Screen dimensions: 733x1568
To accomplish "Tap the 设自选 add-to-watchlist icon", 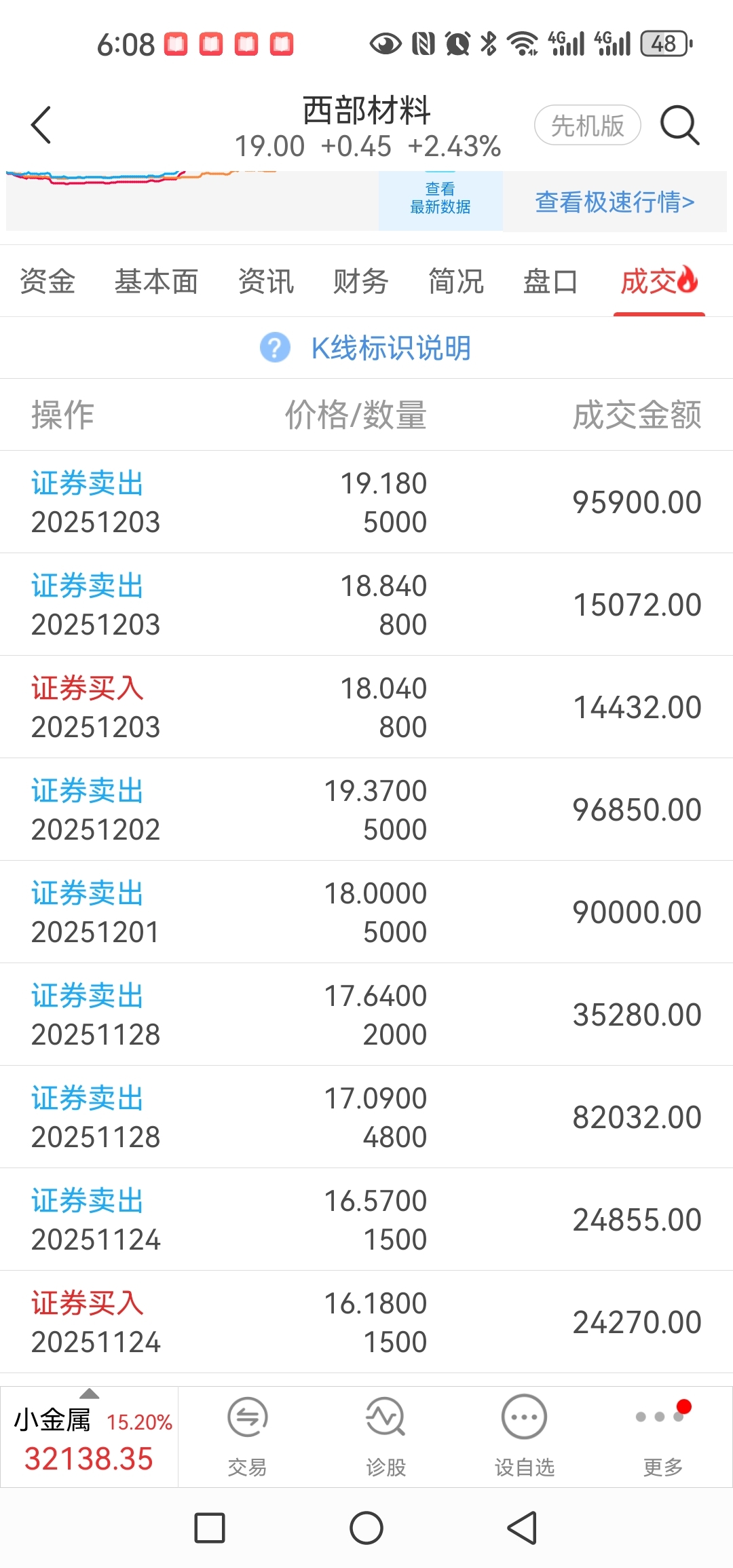I will [524, 1417].
